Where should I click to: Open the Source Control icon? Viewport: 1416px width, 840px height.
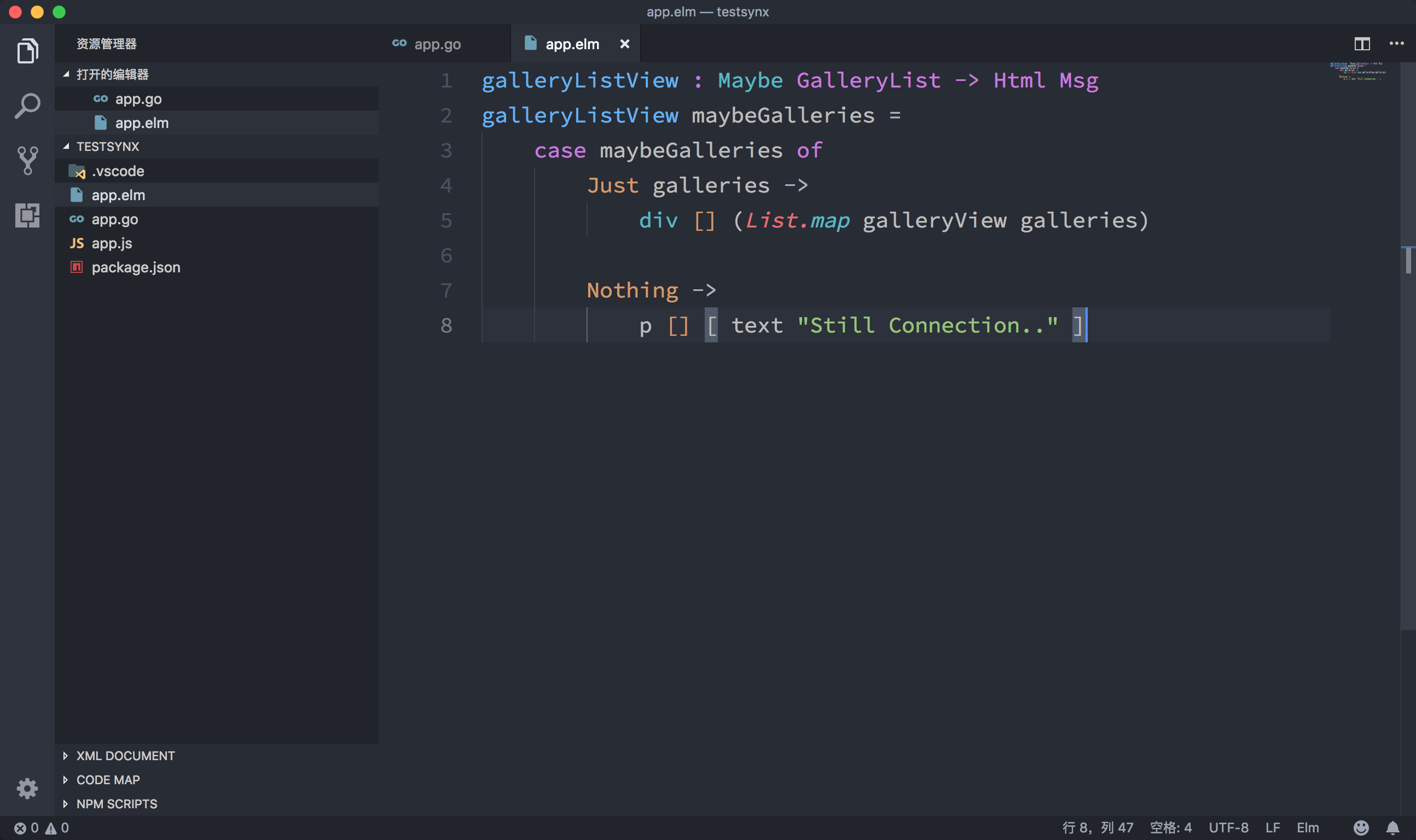27,160
